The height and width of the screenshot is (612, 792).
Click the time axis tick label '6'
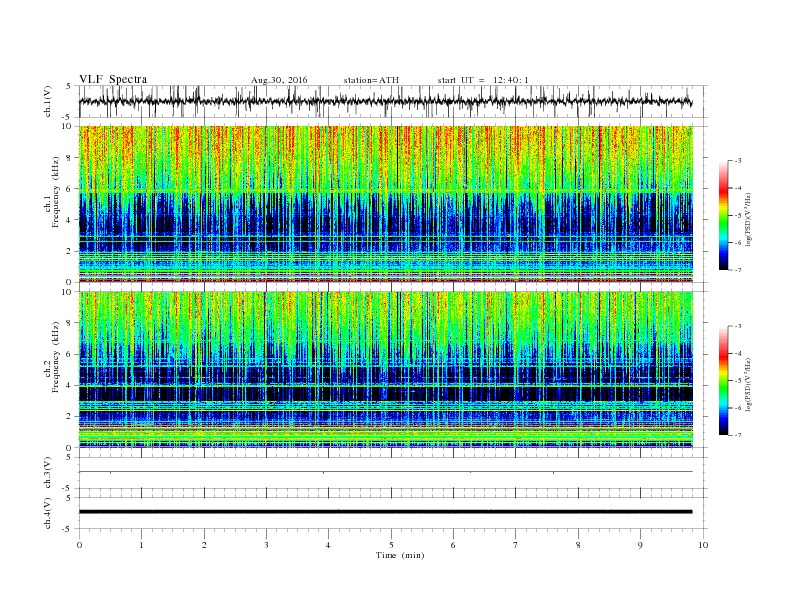pyautogui.click(x=453, y=545)
